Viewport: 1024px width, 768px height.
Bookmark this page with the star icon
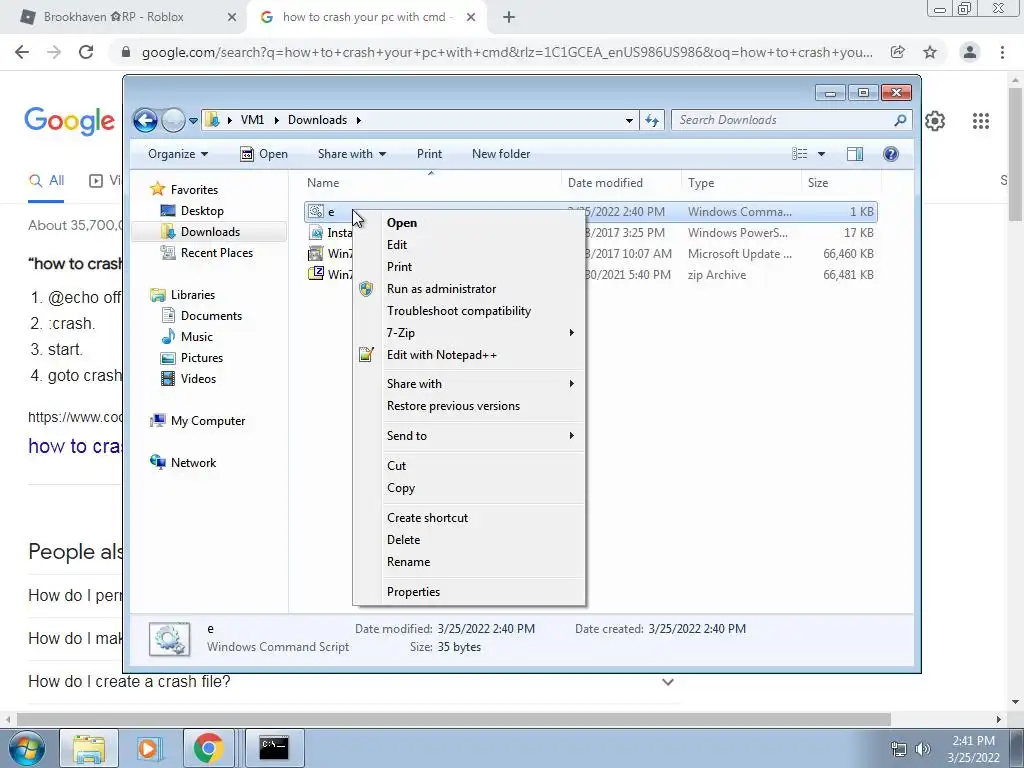(930, 52)
